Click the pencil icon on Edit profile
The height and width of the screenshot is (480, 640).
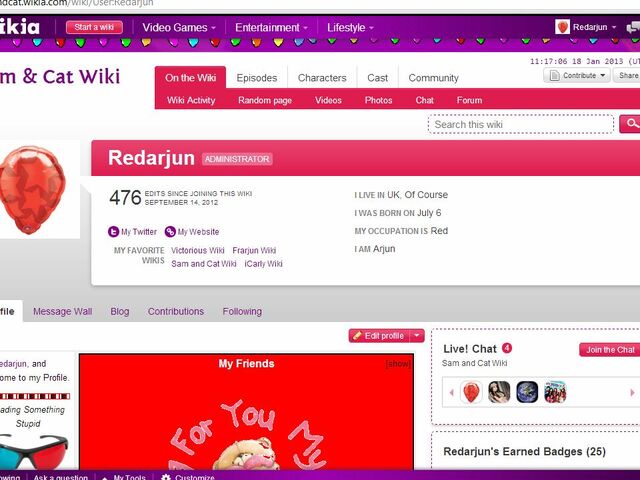[x=357, y=336]
